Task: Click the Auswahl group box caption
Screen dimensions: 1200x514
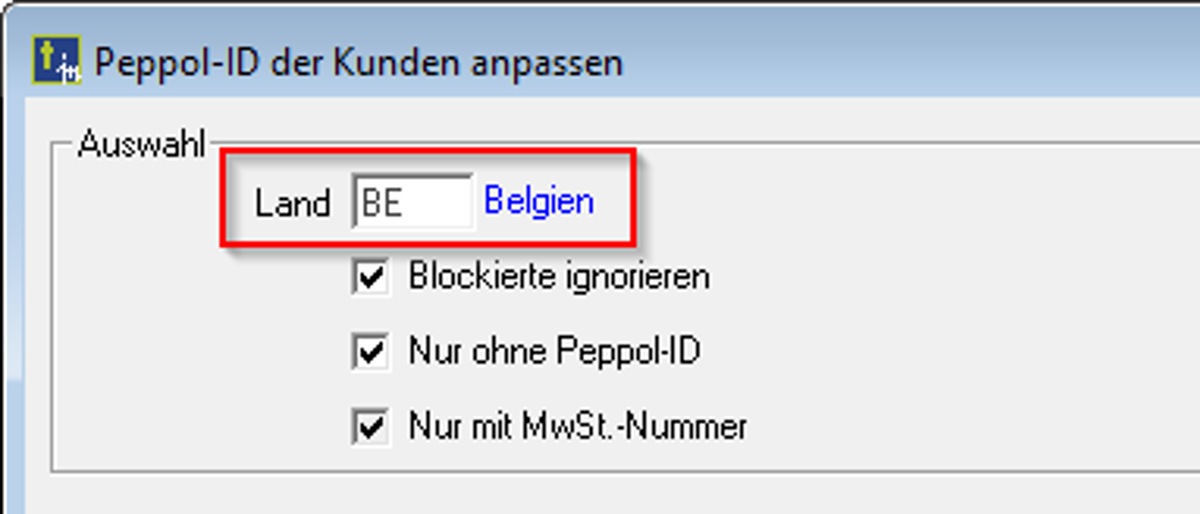Action: tap(140, 143)
